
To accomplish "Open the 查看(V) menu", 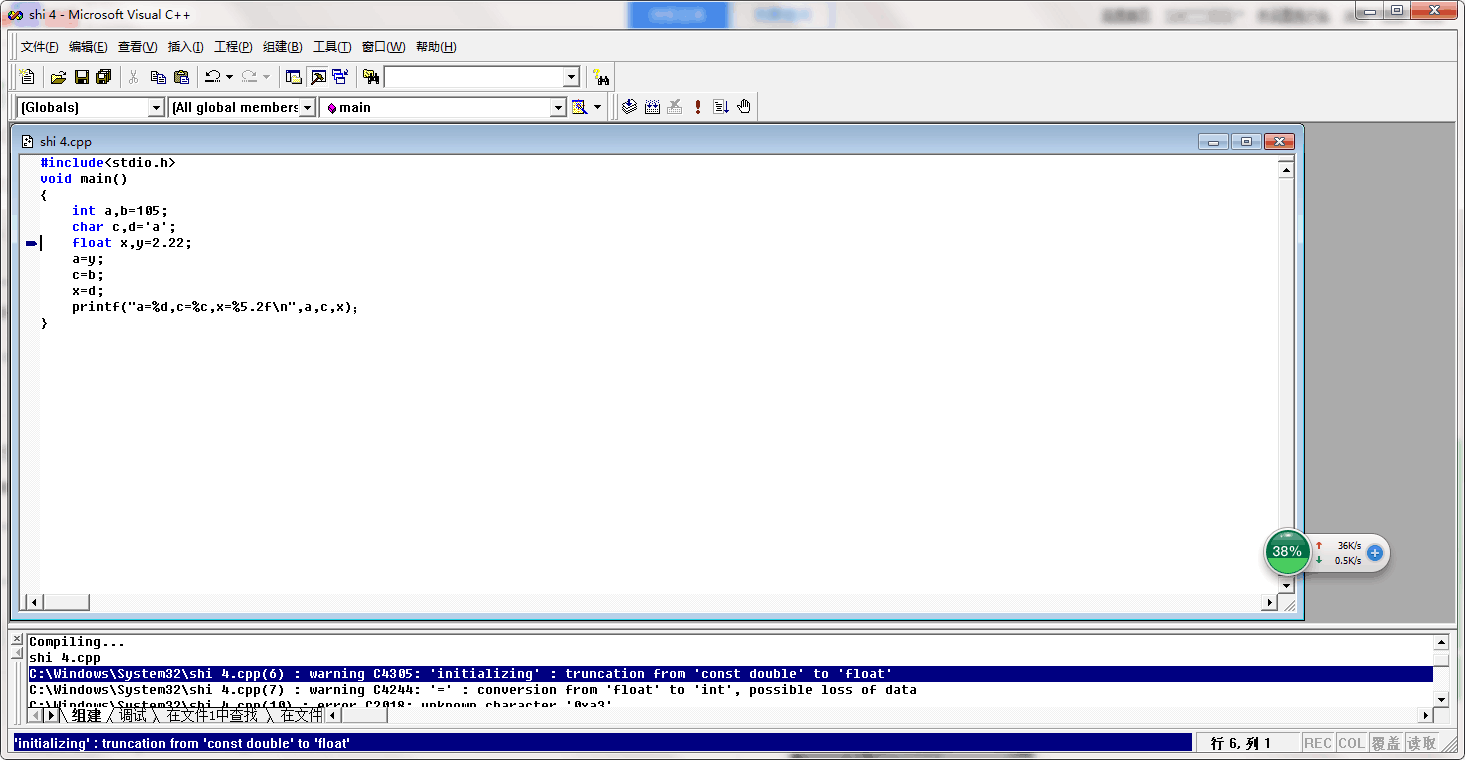I will (x=137, y=47).
